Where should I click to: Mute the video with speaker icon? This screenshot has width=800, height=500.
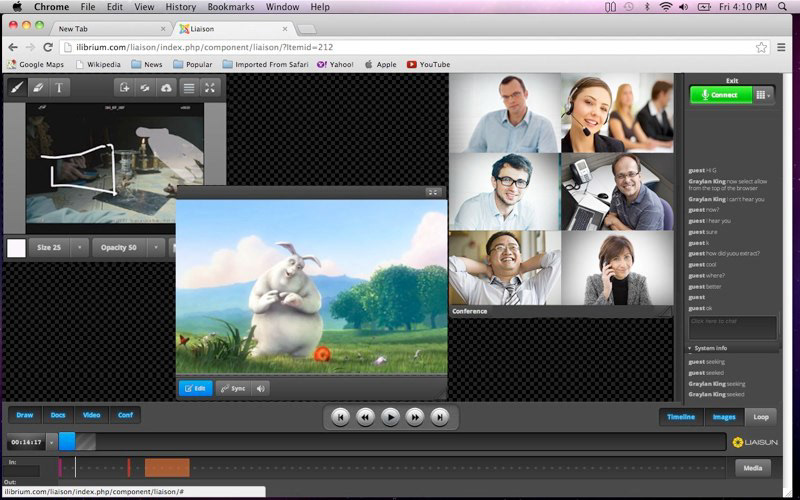[x=261, y=388]
